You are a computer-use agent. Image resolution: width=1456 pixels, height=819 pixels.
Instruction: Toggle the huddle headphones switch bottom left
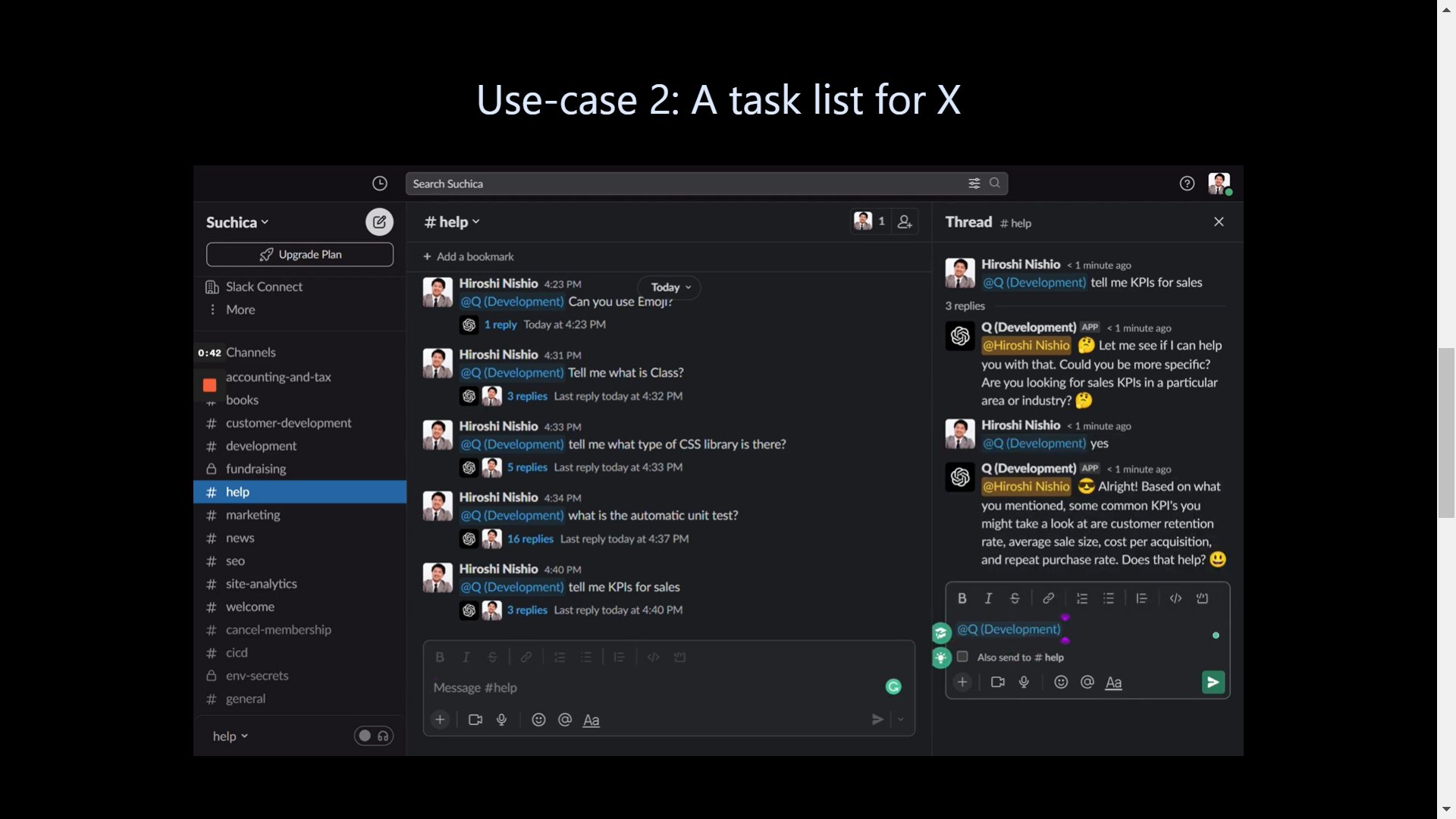click(x=373, y=736)
